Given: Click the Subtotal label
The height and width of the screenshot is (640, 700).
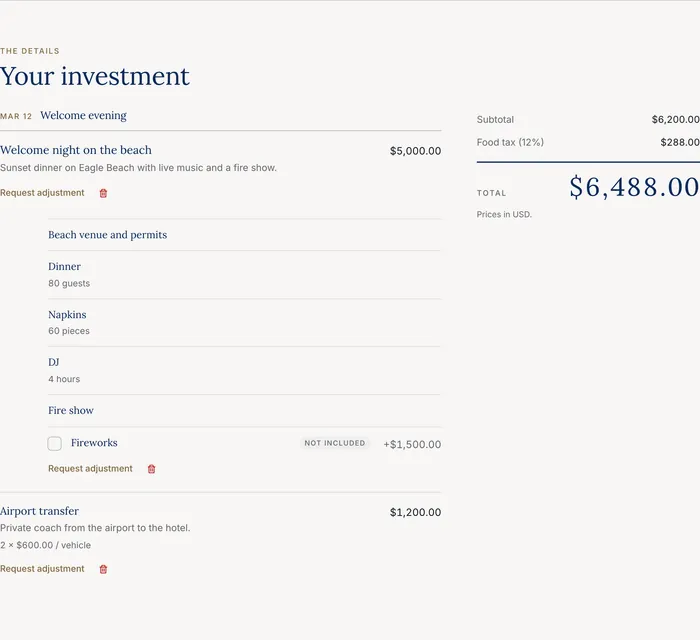Looking at the screenshot, I should 495,120.
